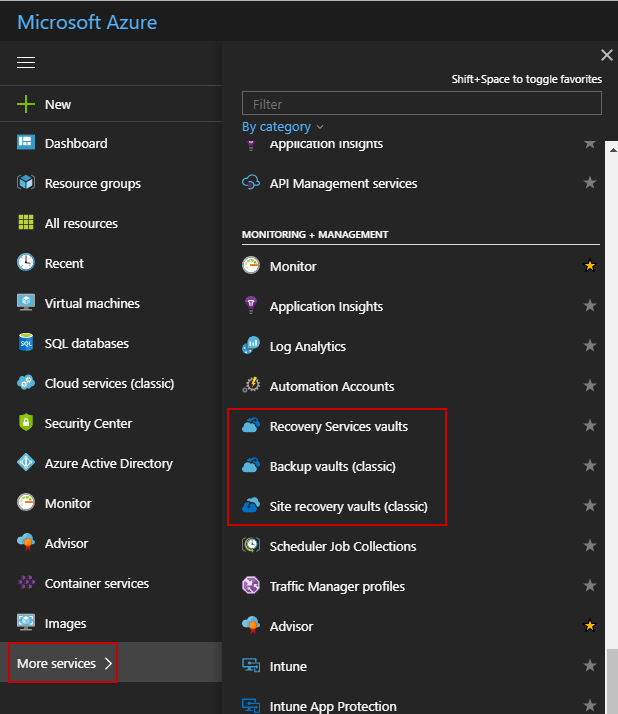Screen dimensions: 618x714
Task: Open the Recent clock icon
Action: [x=26, y=263]
